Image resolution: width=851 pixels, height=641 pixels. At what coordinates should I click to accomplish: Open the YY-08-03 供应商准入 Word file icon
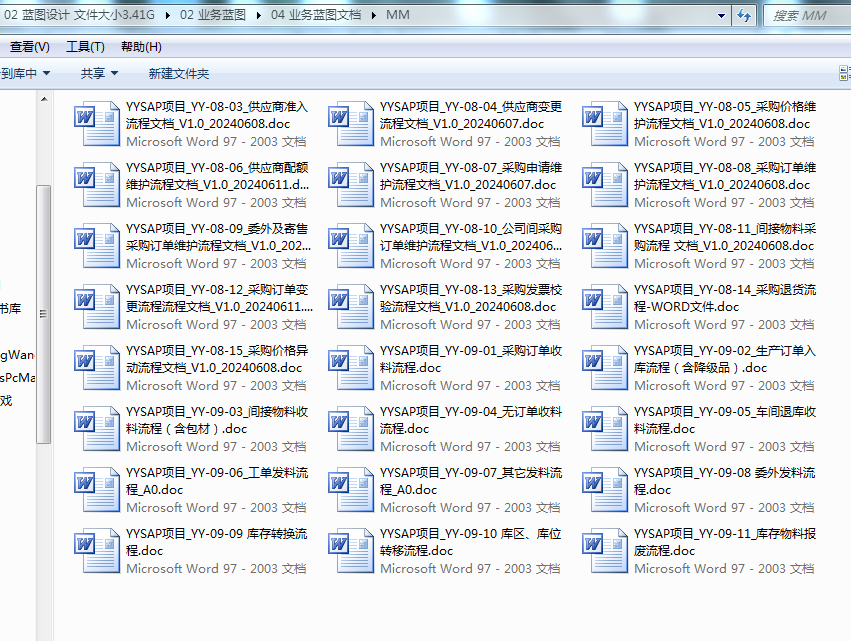point(97,123)
